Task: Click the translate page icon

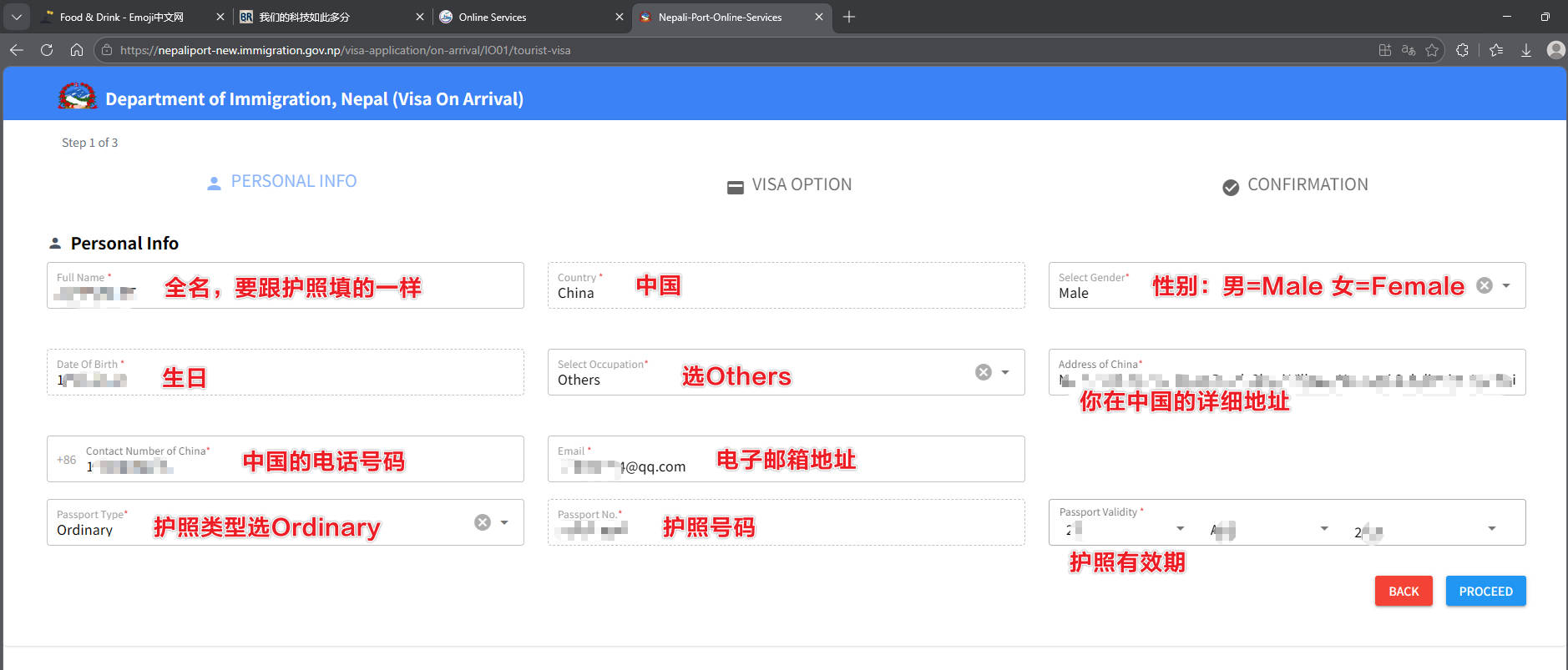Action: coord(1409,50)
